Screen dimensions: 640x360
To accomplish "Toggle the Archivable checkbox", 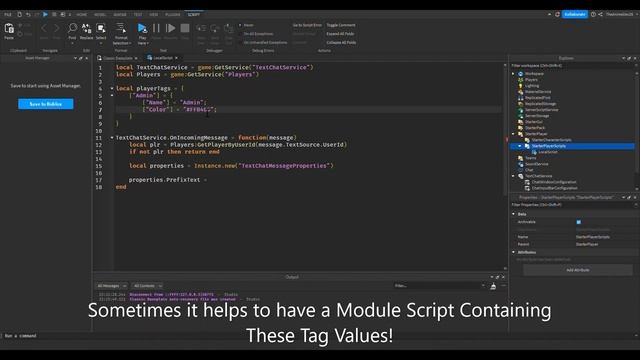I will [x=578, y=222].
